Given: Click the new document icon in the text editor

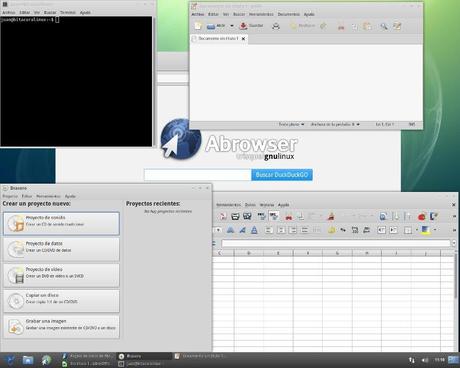Looking at the screenshot, I should [x=198, y=26].
